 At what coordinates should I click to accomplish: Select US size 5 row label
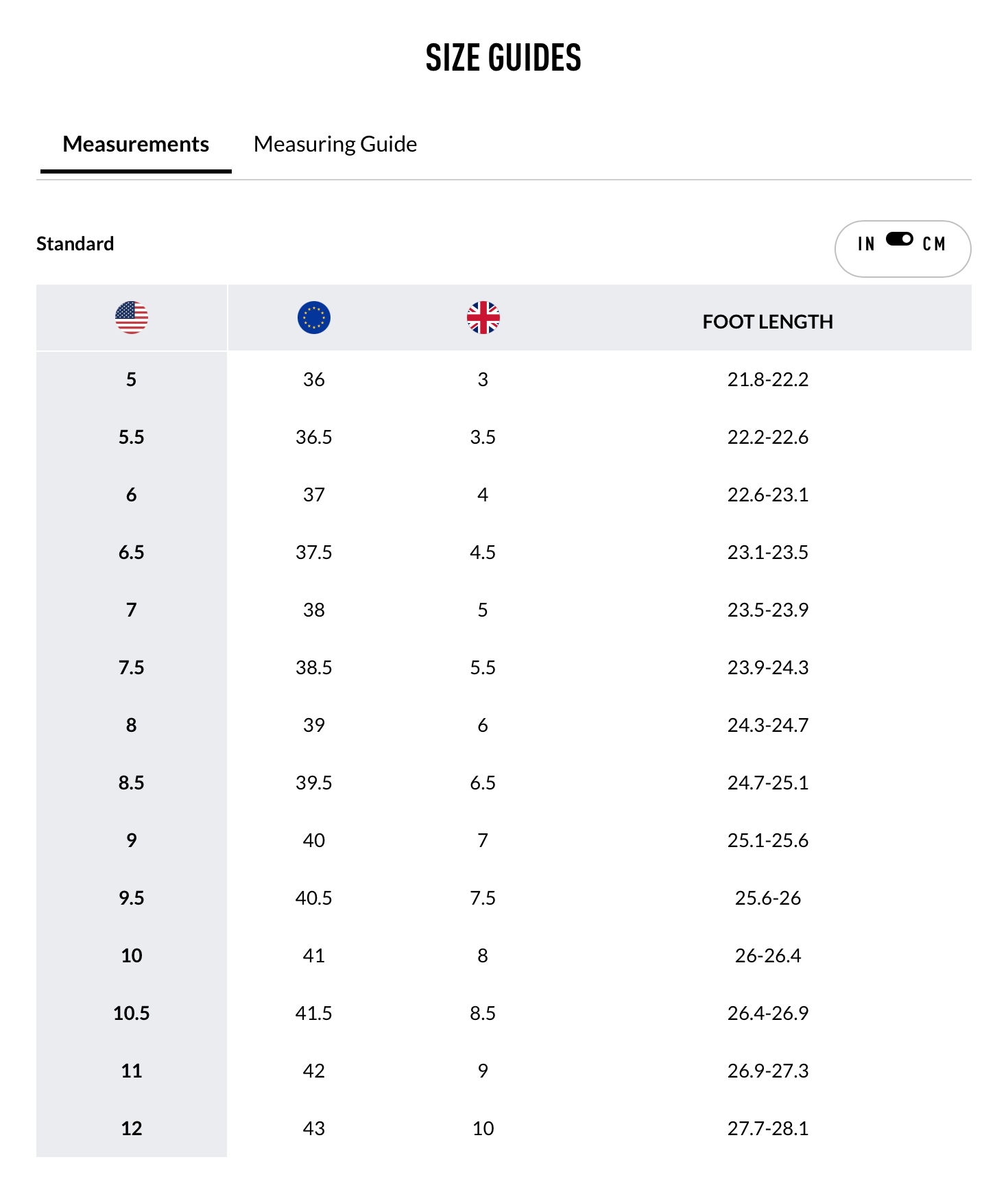coord(132,379)
